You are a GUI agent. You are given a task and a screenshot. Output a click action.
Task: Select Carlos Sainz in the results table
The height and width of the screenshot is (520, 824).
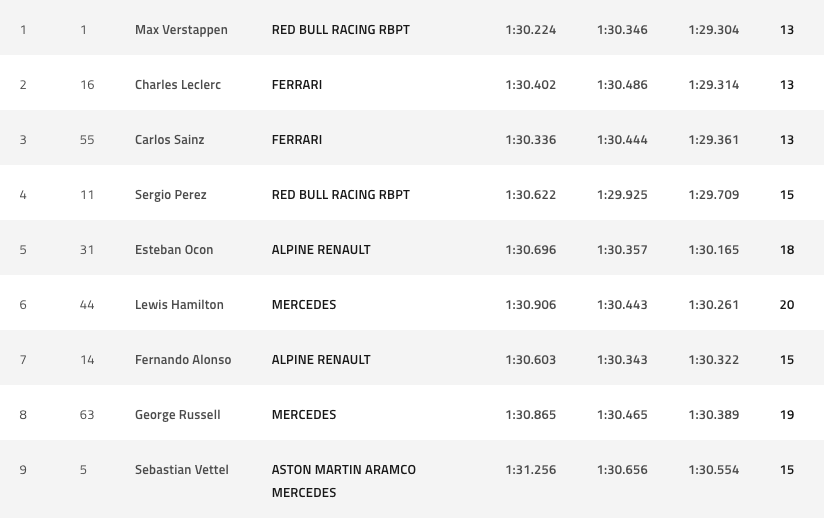[x=169, y=140]
